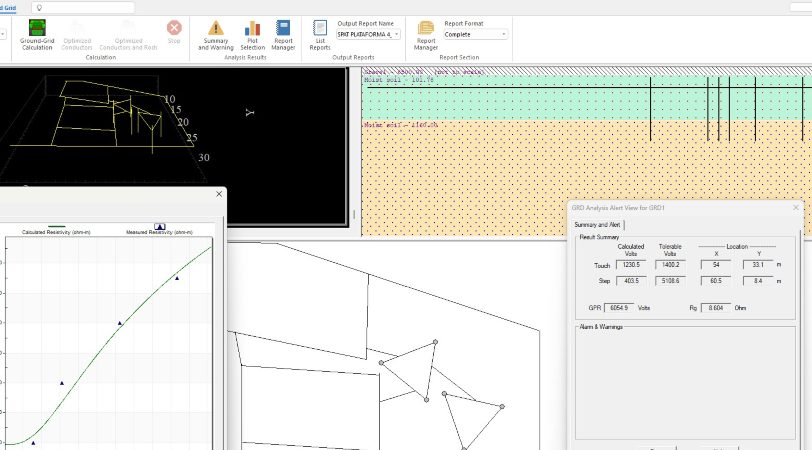Click the Touch location X field 54
The width and height of the screenshot is (812, 450).
pyautogui.click(x=716, y=265)
